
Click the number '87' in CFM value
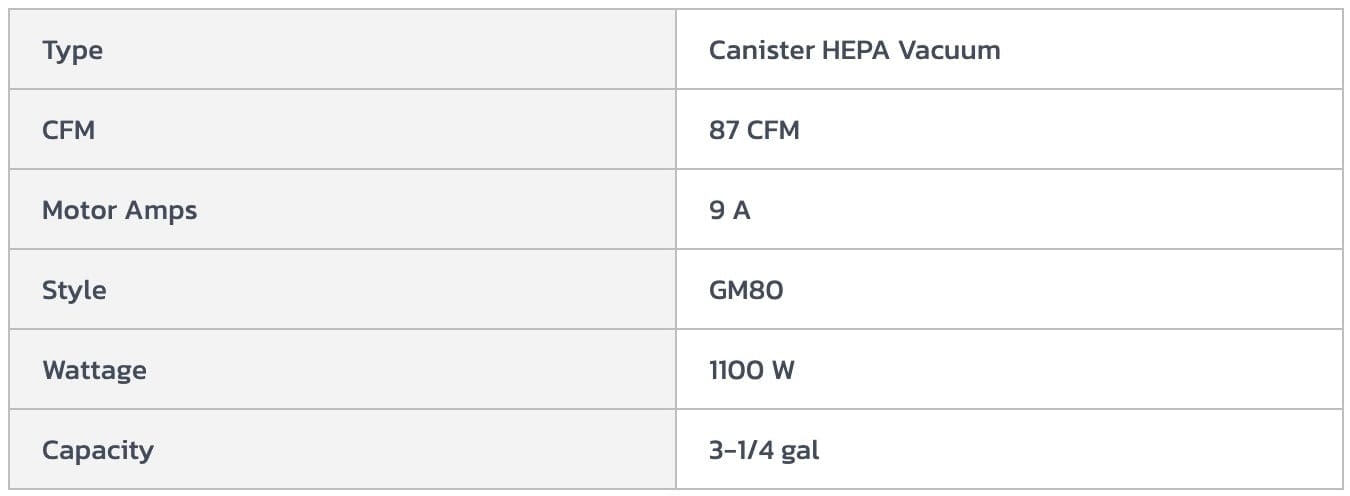pyautogui.click(x=723, y=130)
